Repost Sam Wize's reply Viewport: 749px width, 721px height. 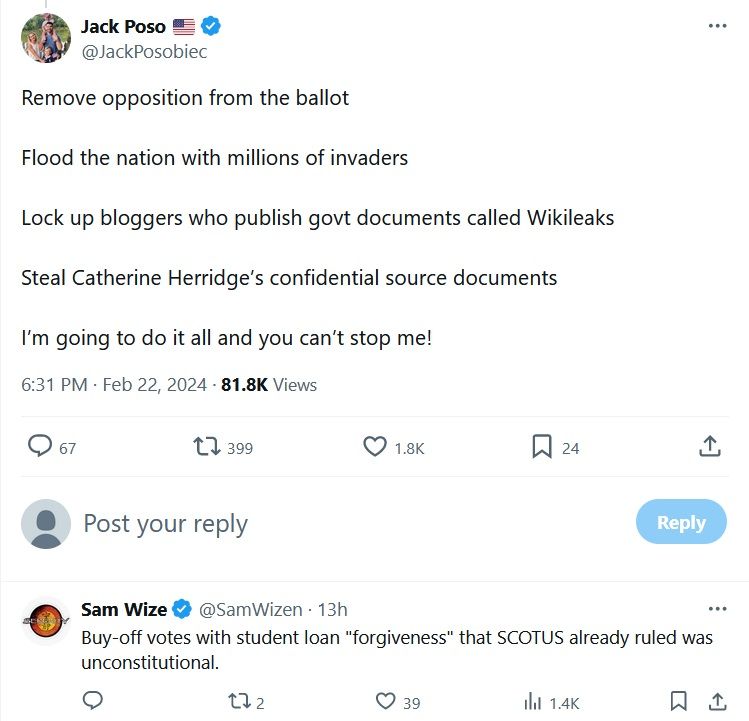pyautogui.click(x=239, y=701)
